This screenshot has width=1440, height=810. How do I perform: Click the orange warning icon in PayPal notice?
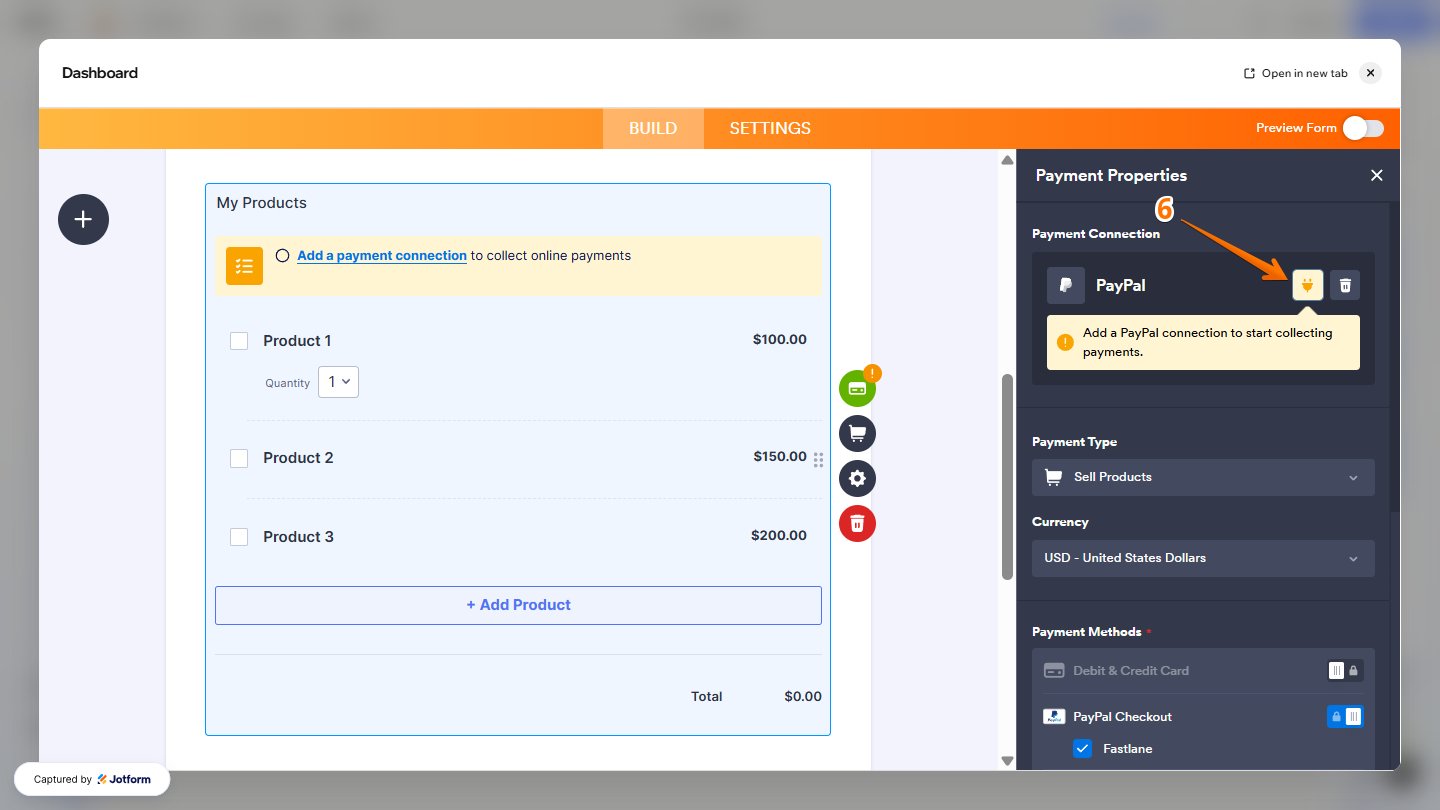(x=1065, y=342)
